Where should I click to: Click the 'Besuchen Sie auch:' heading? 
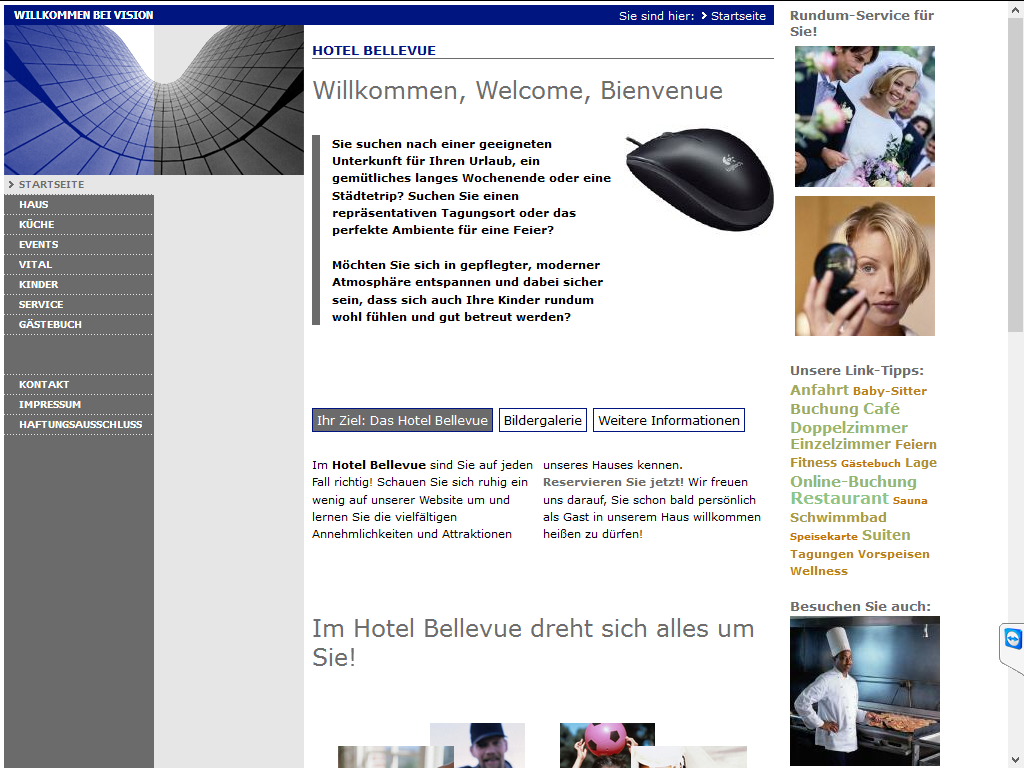[x=860, y=606]
